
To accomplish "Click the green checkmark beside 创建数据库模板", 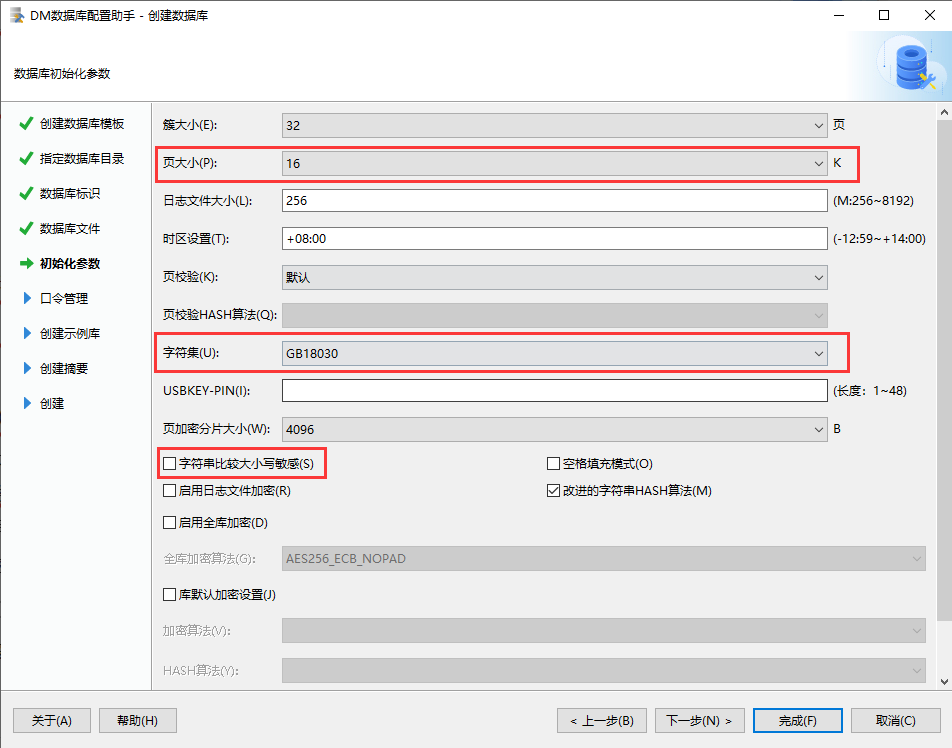I will point(26,124).
